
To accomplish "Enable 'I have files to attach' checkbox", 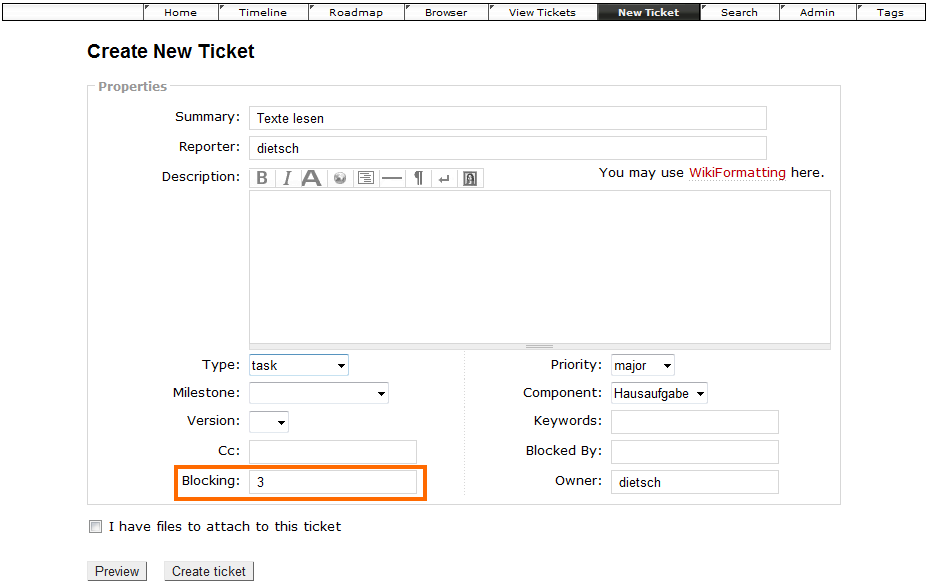I will [x=96, y=527].
